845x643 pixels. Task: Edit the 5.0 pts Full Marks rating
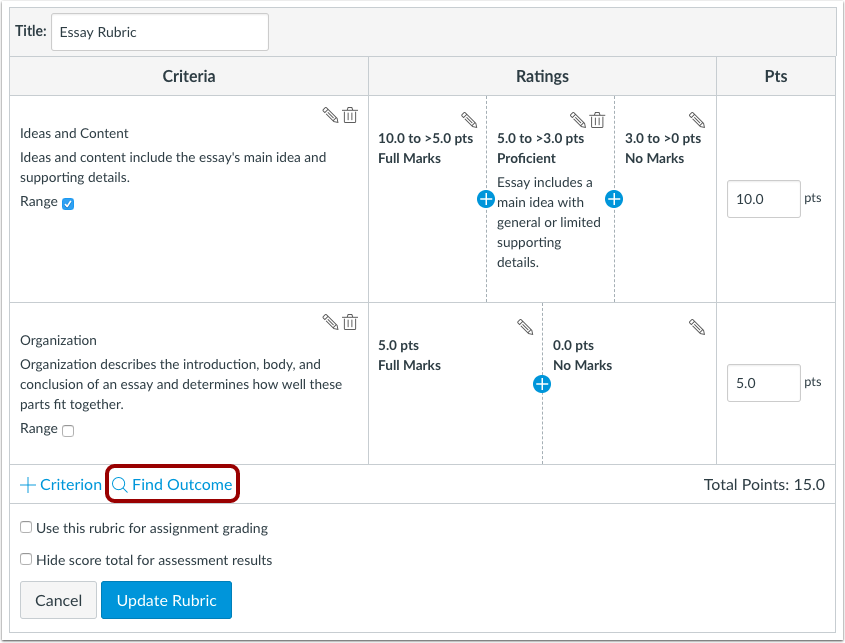pyautogui.click(x=525, y=327)
